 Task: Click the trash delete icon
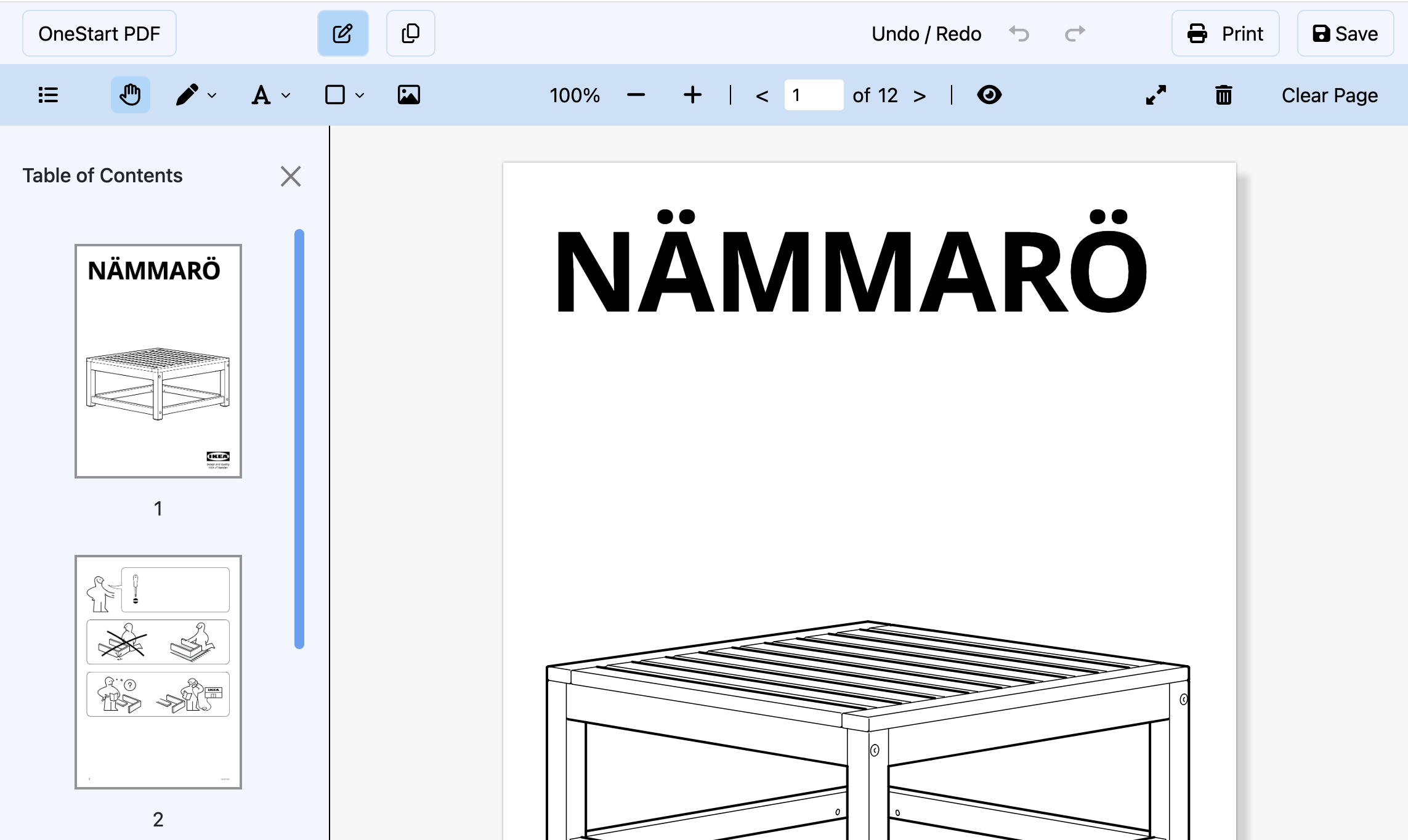(x=1223, y=95)
